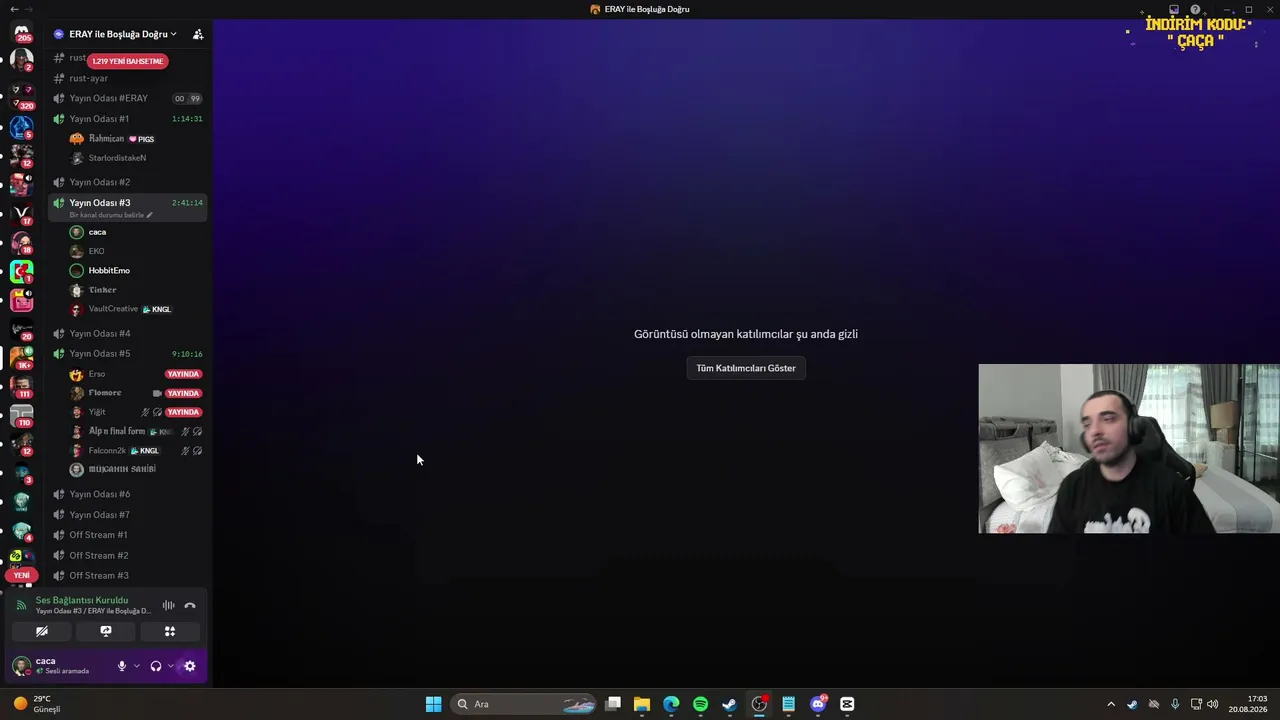Join Yayın Odası #4 voice channel

click(129, 333)
